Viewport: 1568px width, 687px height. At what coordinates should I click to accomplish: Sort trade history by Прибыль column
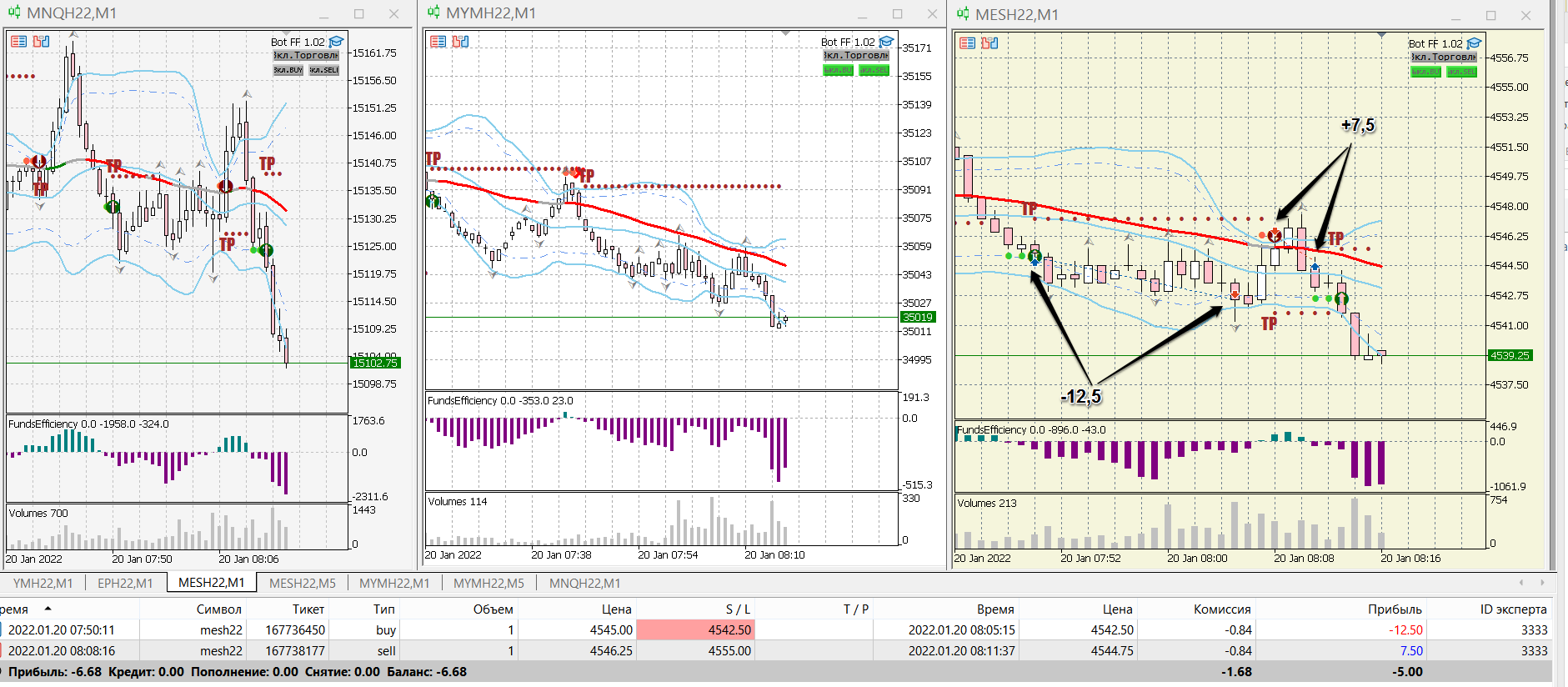click(1395, 609)
